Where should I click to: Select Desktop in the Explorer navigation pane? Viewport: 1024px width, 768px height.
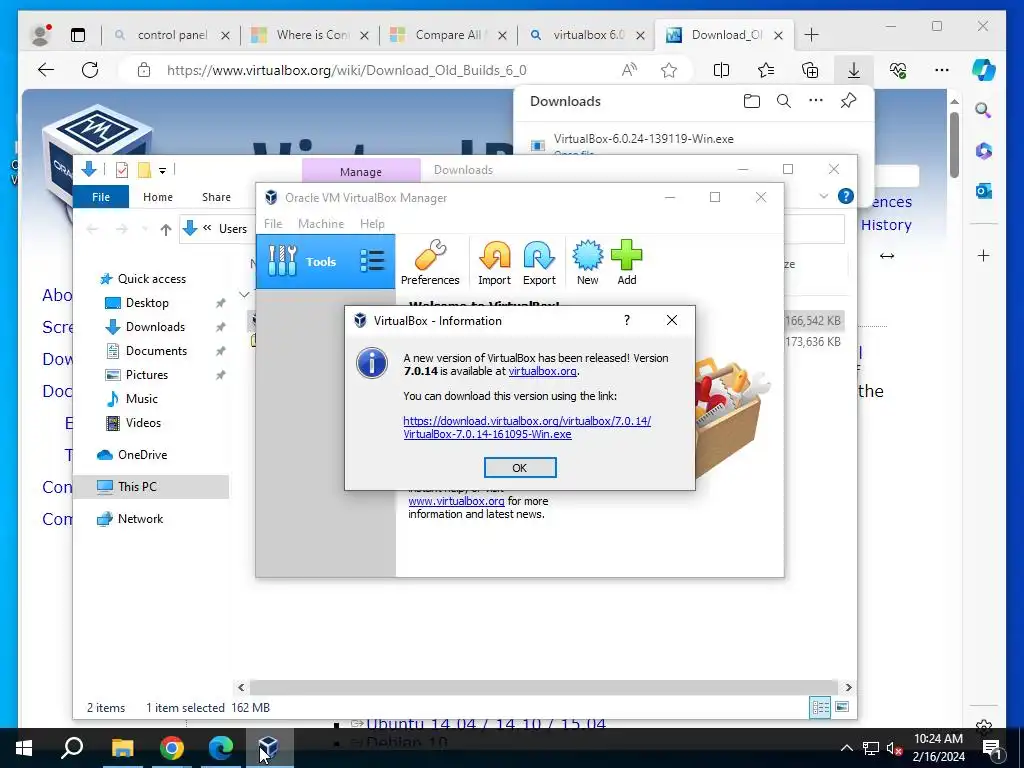coord(147,303)
